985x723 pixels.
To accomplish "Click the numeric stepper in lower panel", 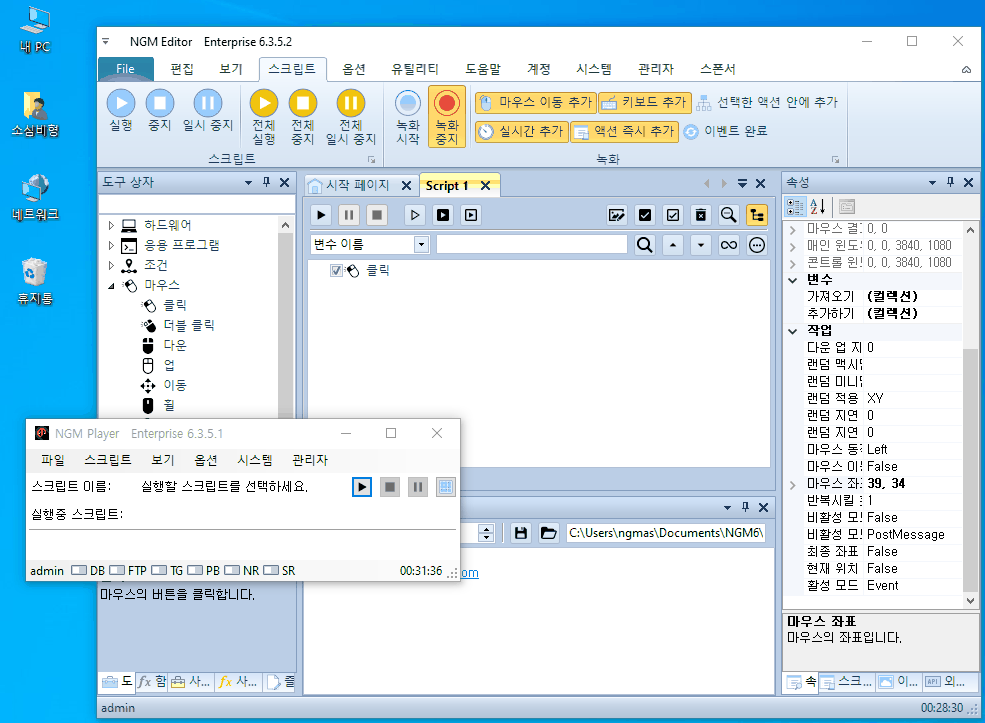I will pyautogui.click(x=486, y=533).
